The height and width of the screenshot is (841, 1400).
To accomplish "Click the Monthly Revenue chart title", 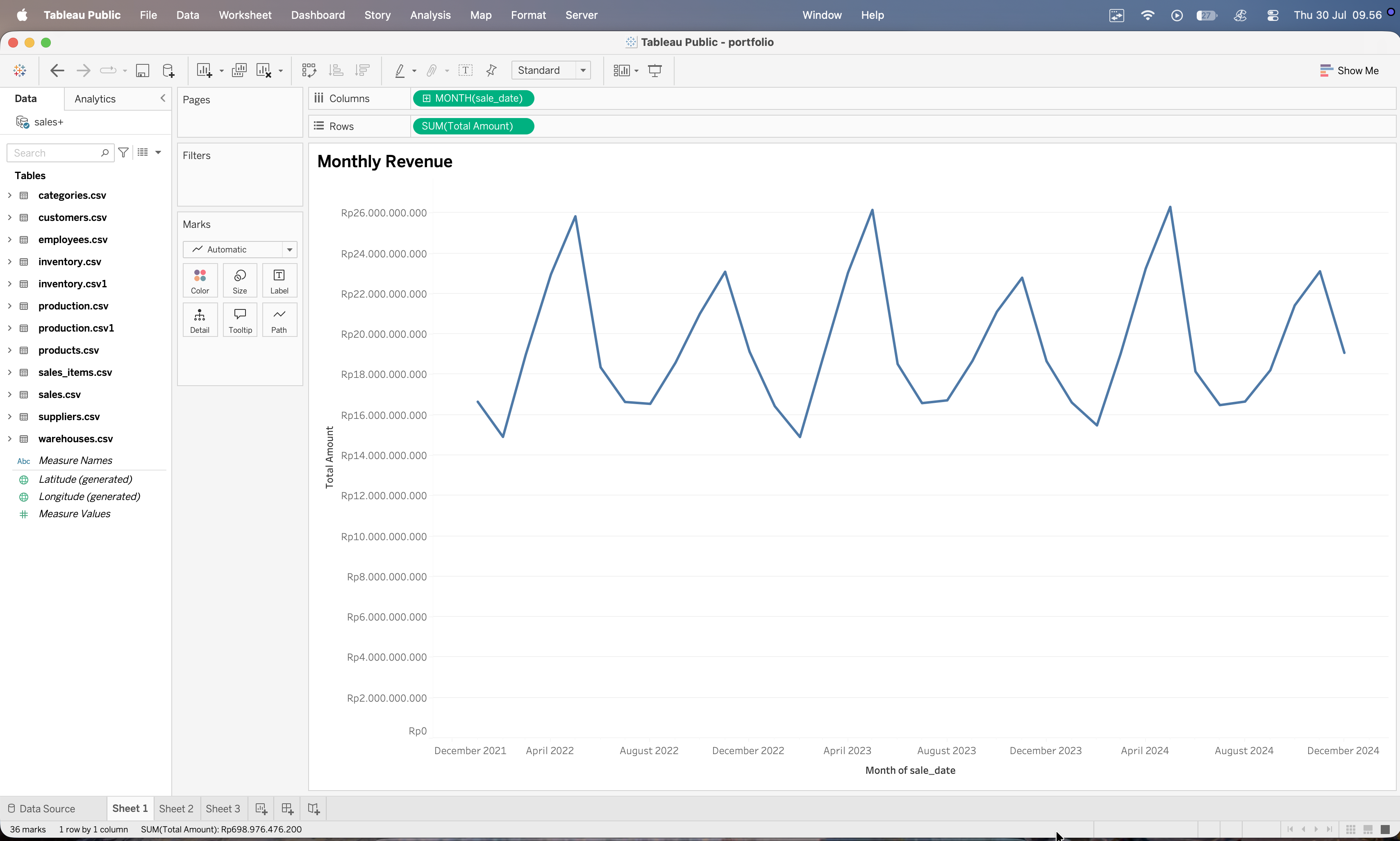I will tap(385, 161).
